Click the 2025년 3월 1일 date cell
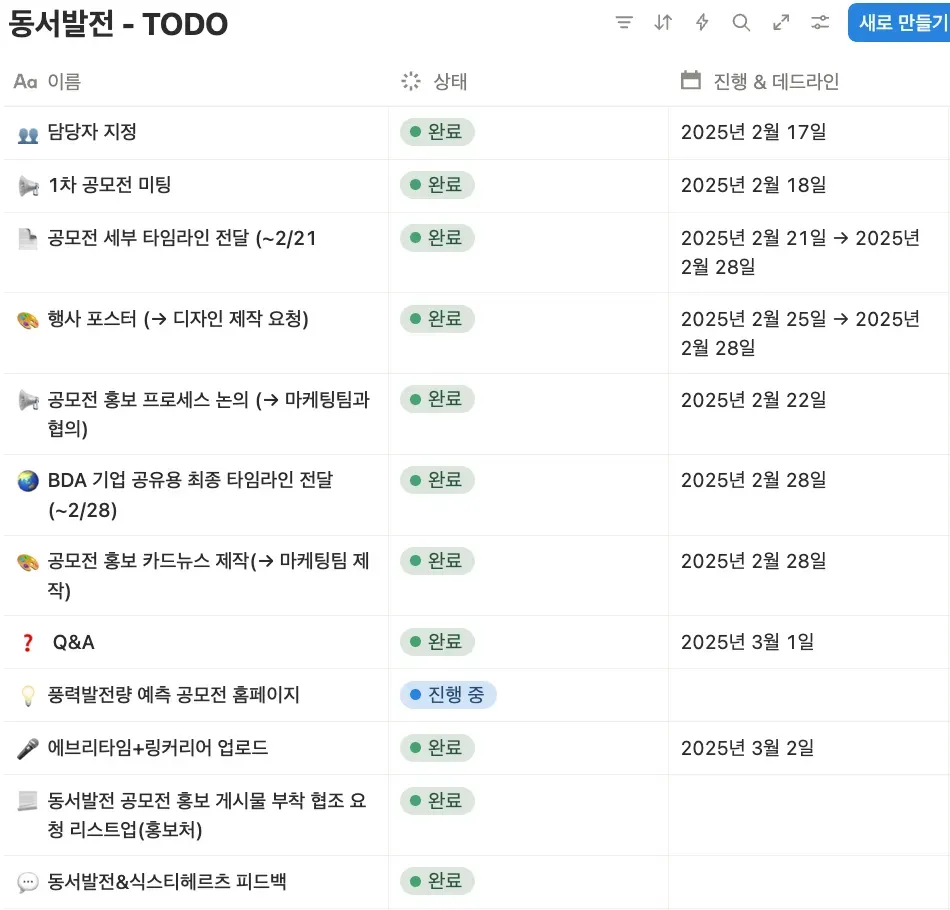 tap(747, 642)
